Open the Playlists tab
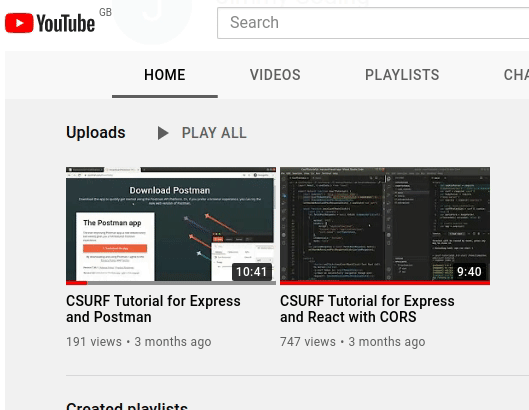This screenshot has height=410, width=529. [x=402, y=75]
